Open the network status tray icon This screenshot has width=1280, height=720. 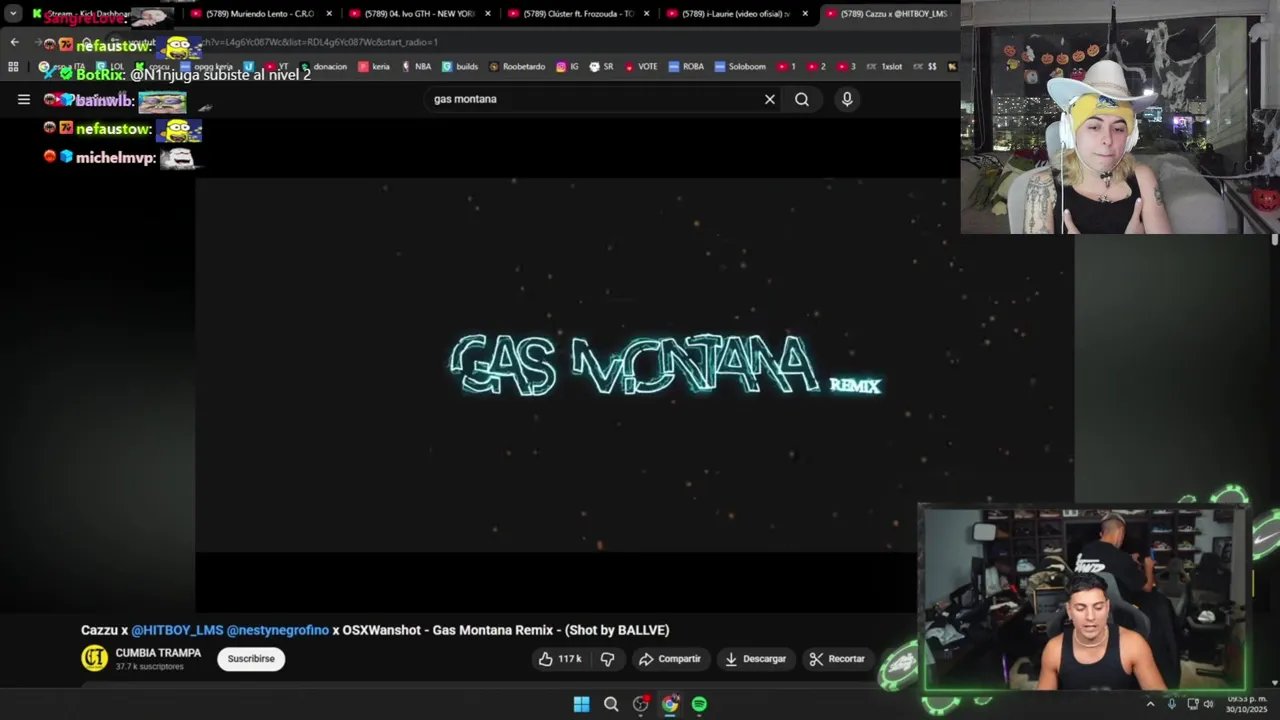(1193, 704)
